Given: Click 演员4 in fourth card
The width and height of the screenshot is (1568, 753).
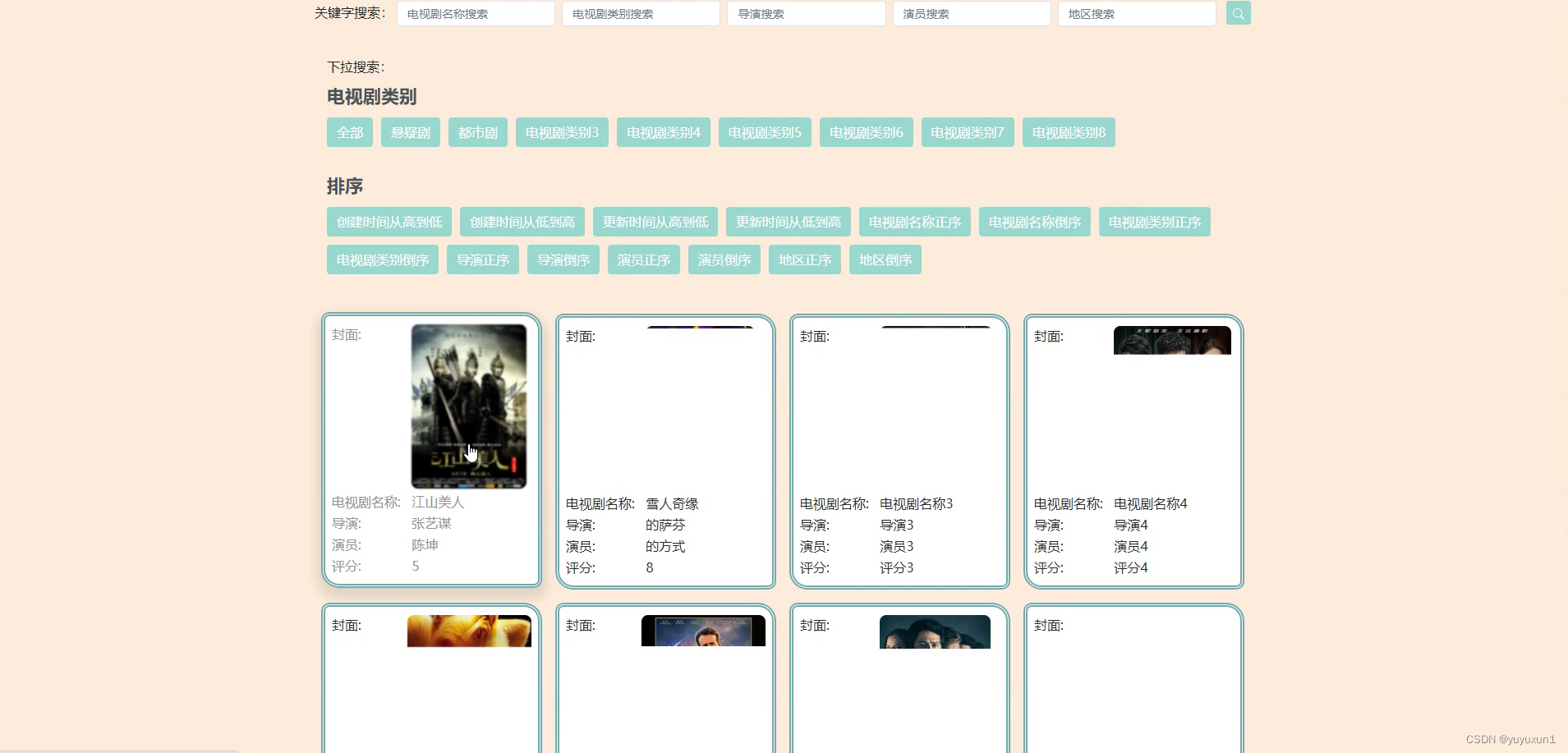Looking at the screenshot, I should 1131,546.
